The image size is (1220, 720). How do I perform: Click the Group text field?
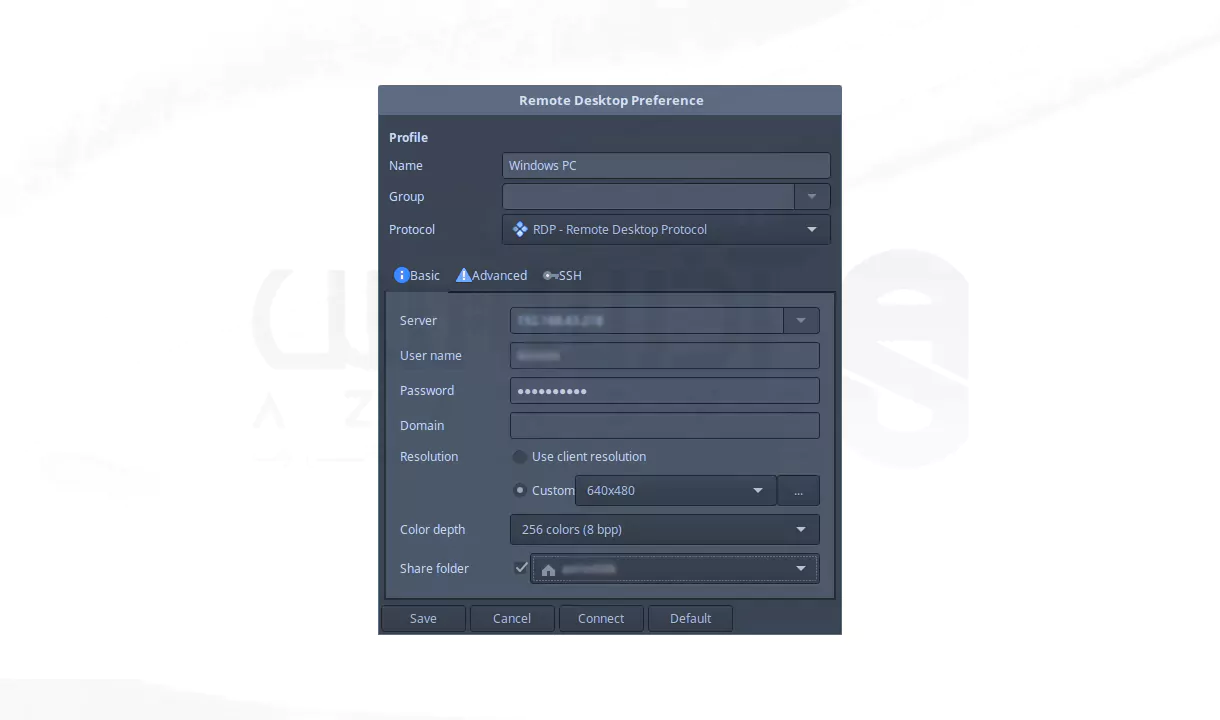coord(649,197)
